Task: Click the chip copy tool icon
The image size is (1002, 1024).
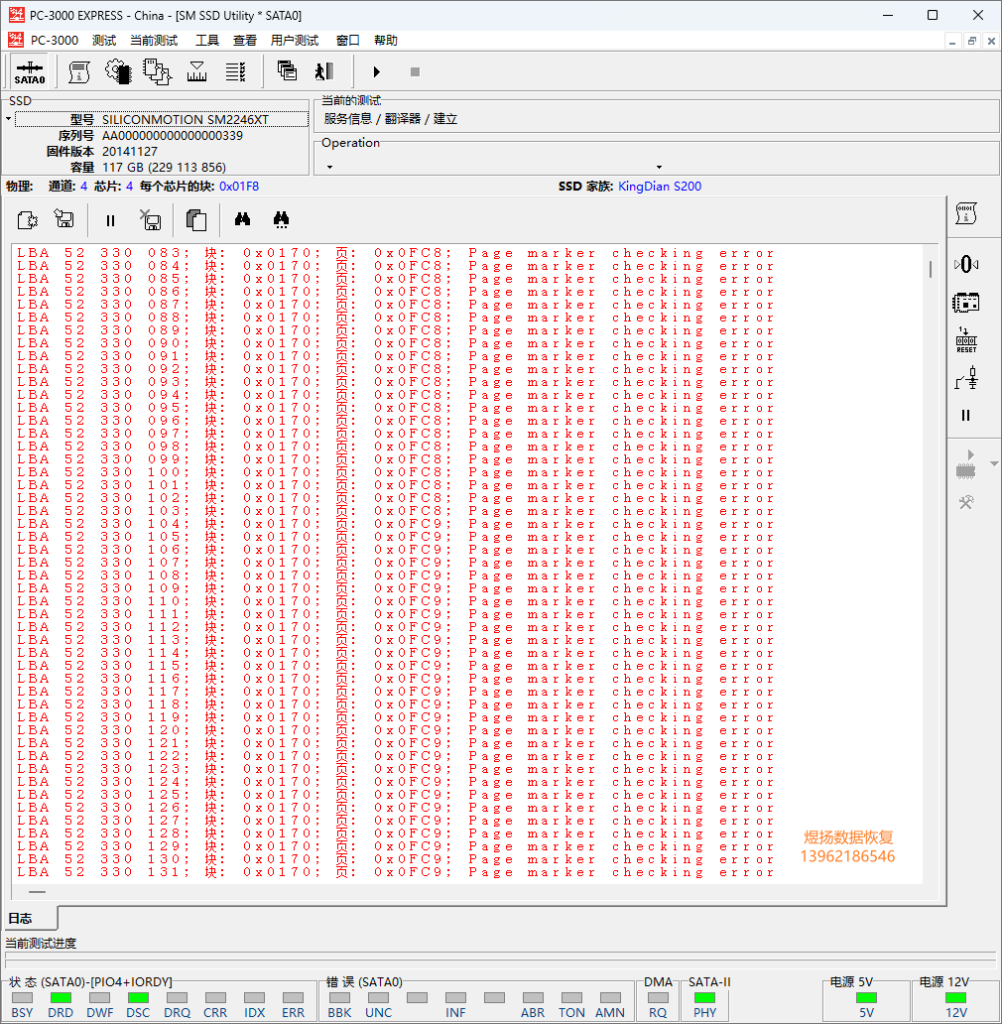Action: tap(157, 72)
